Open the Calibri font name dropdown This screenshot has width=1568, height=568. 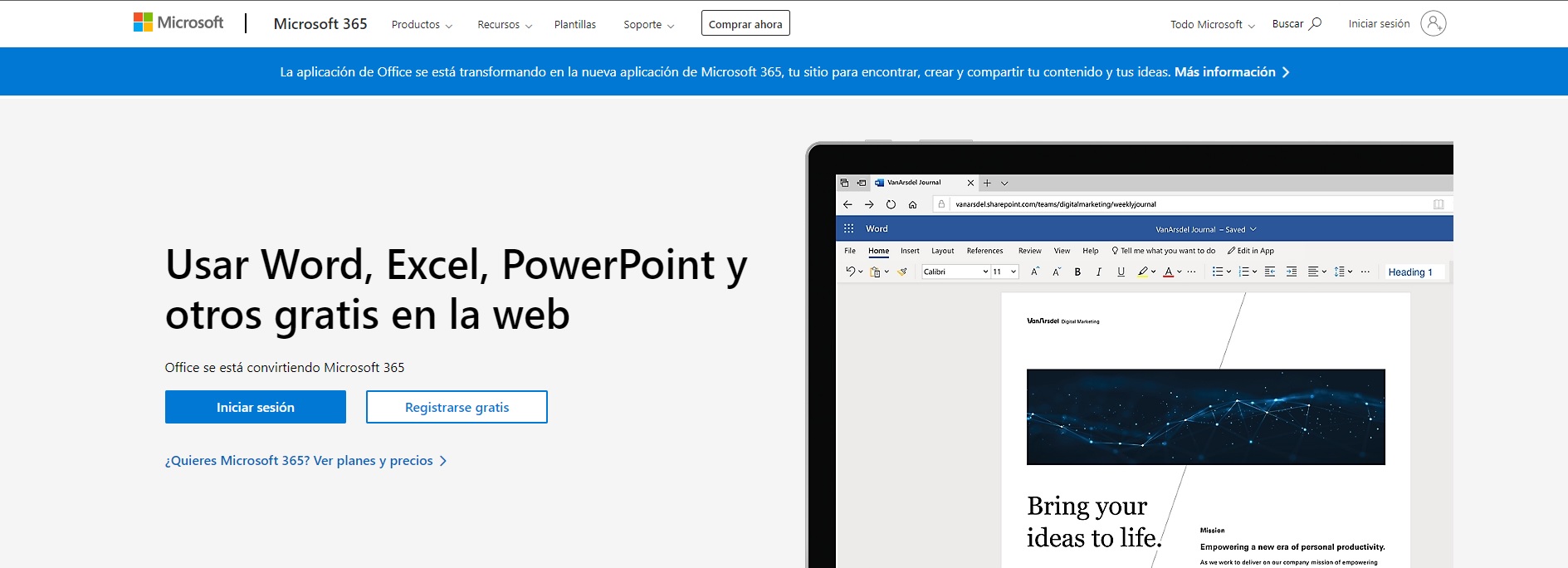point(985,272)
